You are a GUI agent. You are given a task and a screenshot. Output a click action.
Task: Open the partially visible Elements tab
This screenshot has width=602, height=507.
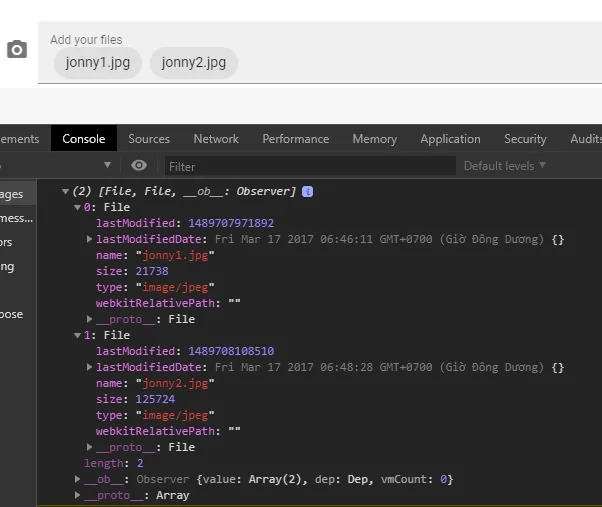[x=20, y=139]
